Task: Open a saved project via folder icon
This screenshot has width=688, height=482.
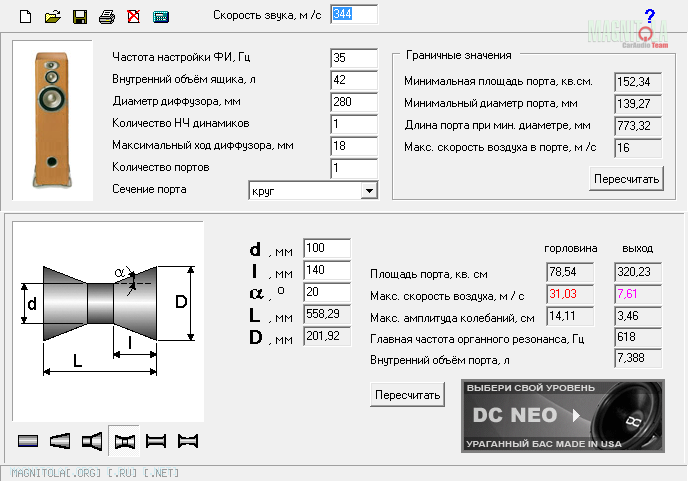Action: click(53, 17)
